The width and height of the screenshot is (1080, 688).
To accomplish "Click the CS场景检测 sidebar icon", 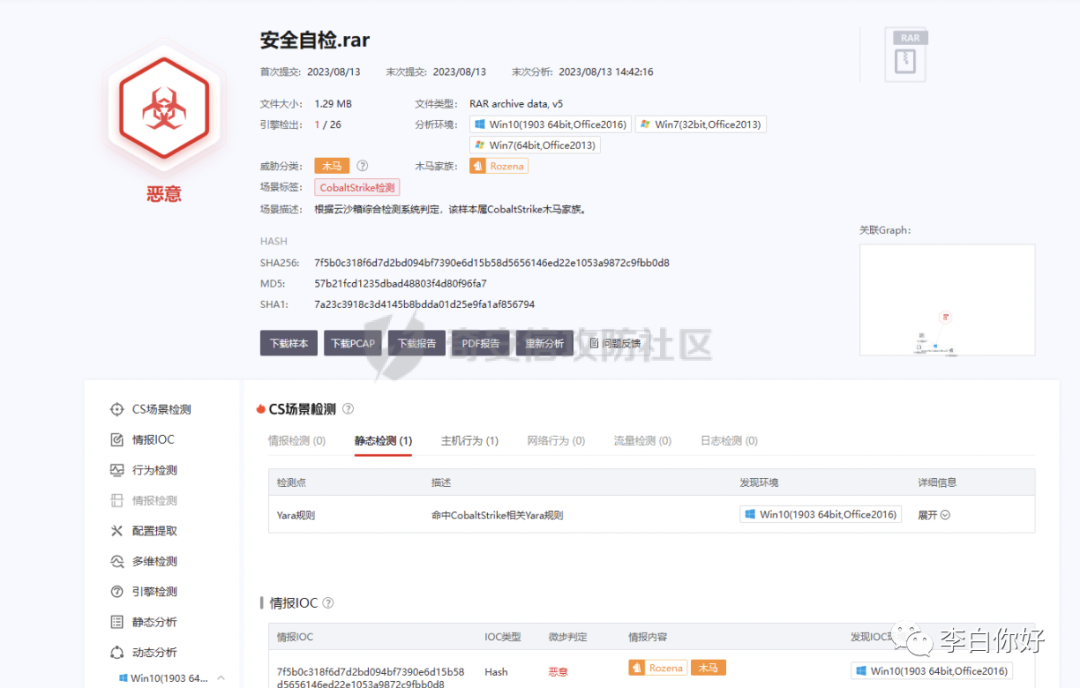I will [x=116, y=409].
